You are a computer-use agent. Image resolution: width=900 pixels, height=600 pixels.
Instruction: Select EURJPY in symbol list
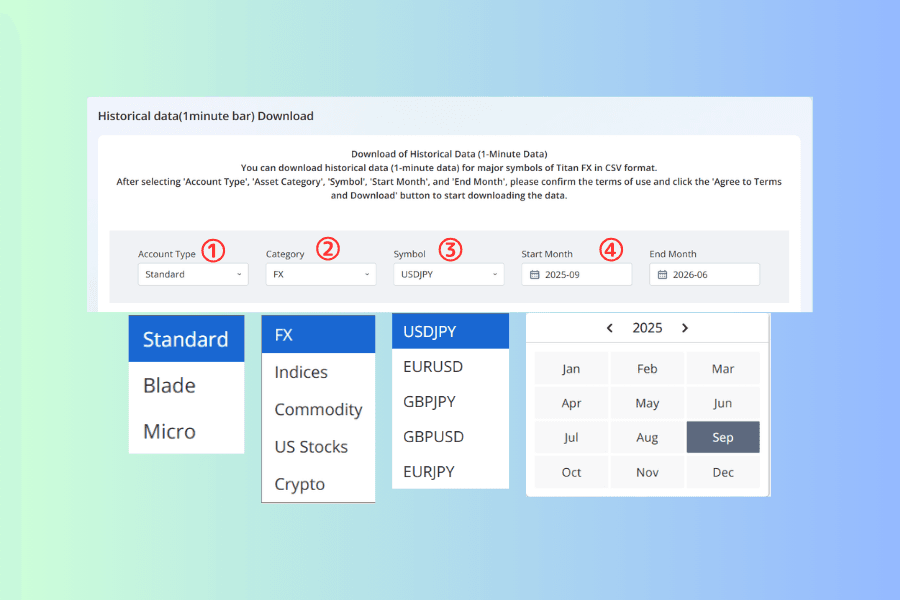(x=451, y=471)
